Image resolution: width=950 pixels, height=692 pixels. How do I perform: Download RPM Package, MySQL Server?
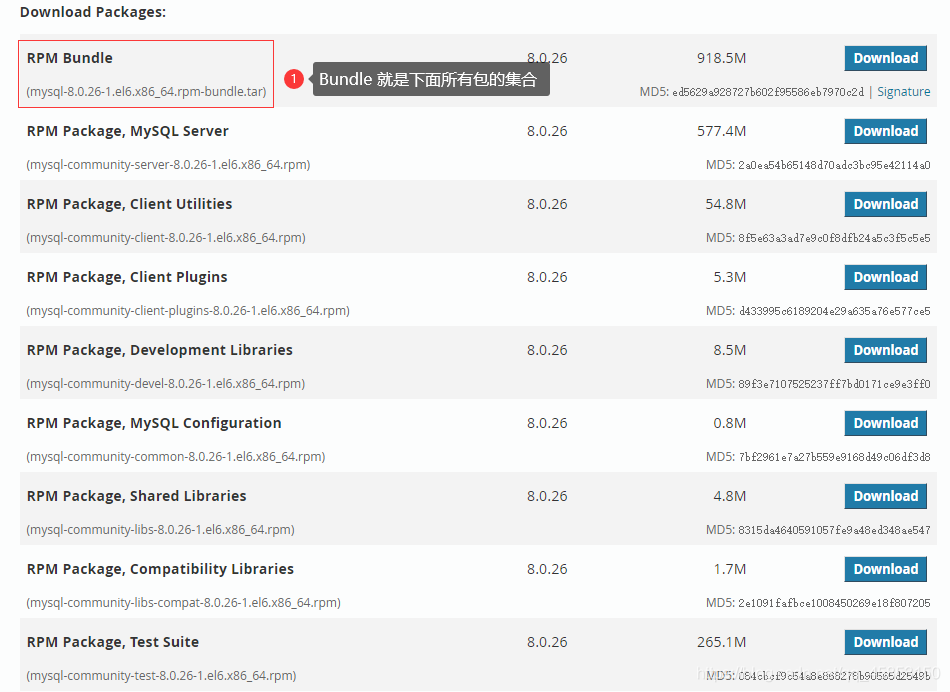(x=885, y=131)
